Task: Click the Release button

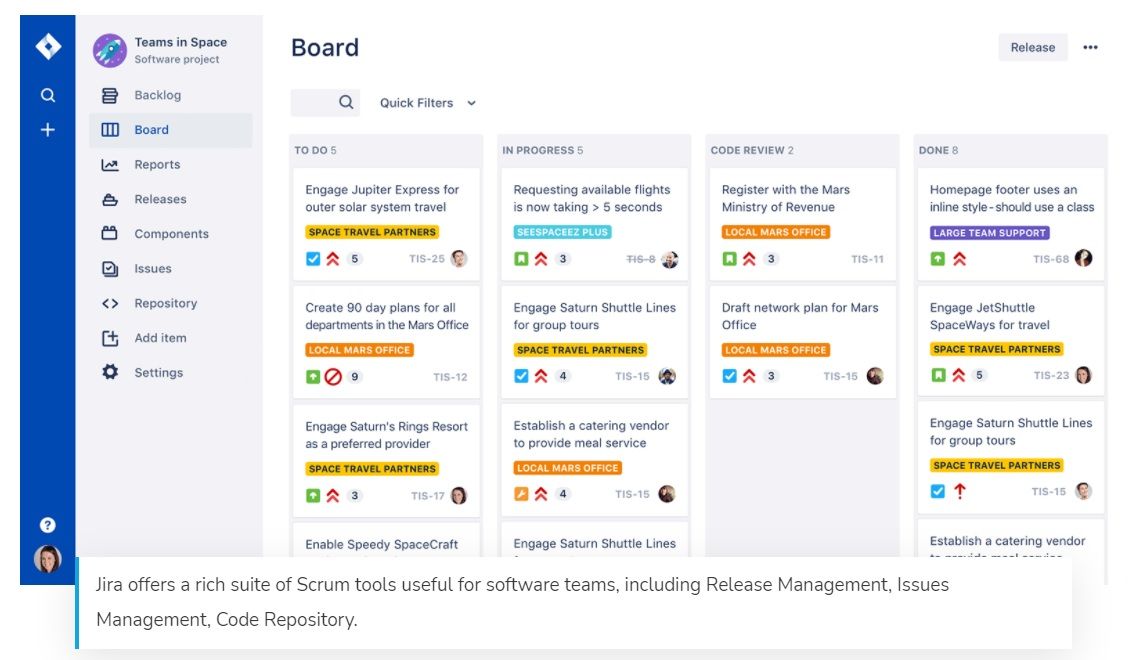Action: click(x=1033, y=47)
